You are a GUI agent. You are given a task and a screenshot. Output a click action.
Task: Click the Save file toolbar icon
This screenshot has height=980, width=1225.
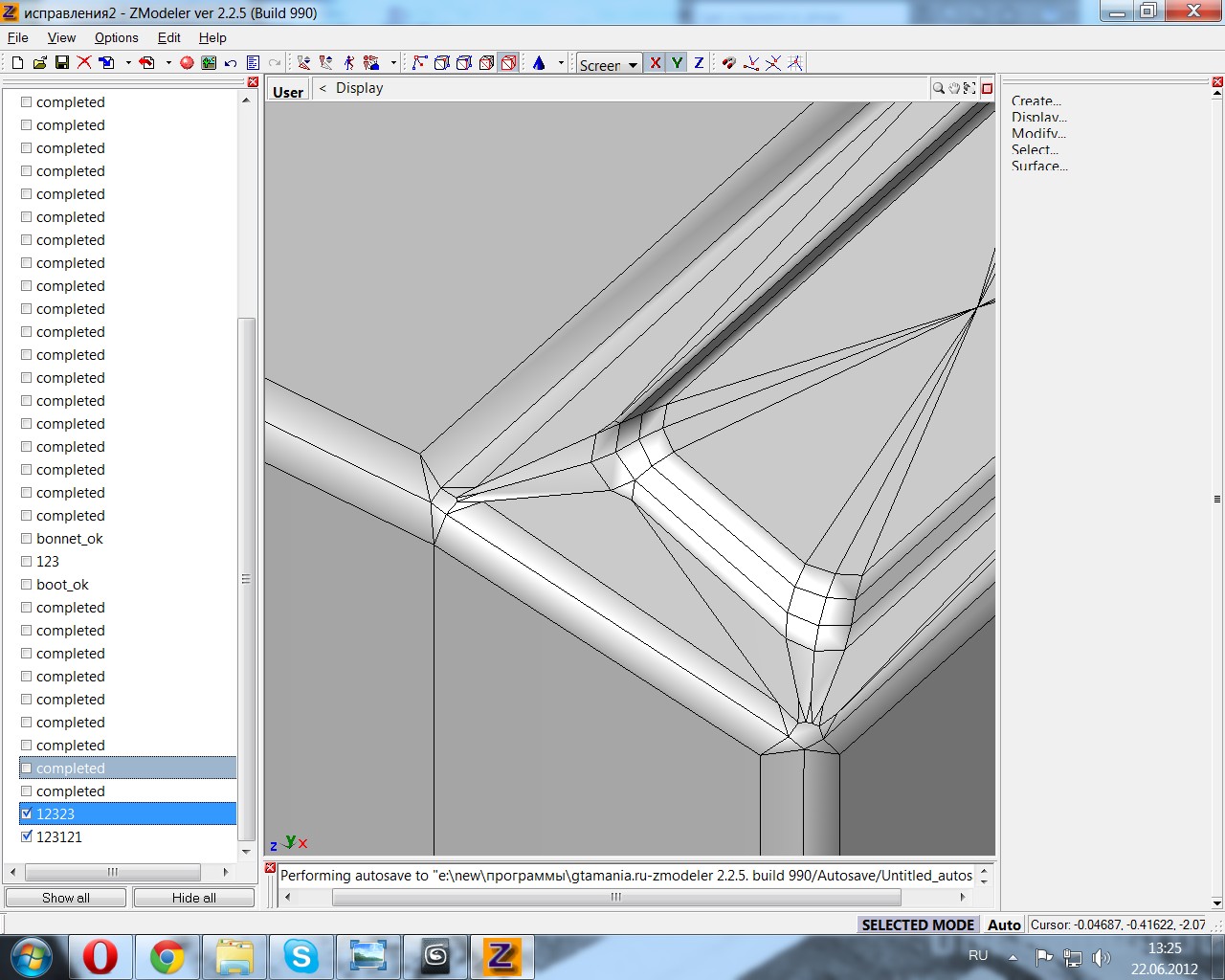tap(61, 63)
